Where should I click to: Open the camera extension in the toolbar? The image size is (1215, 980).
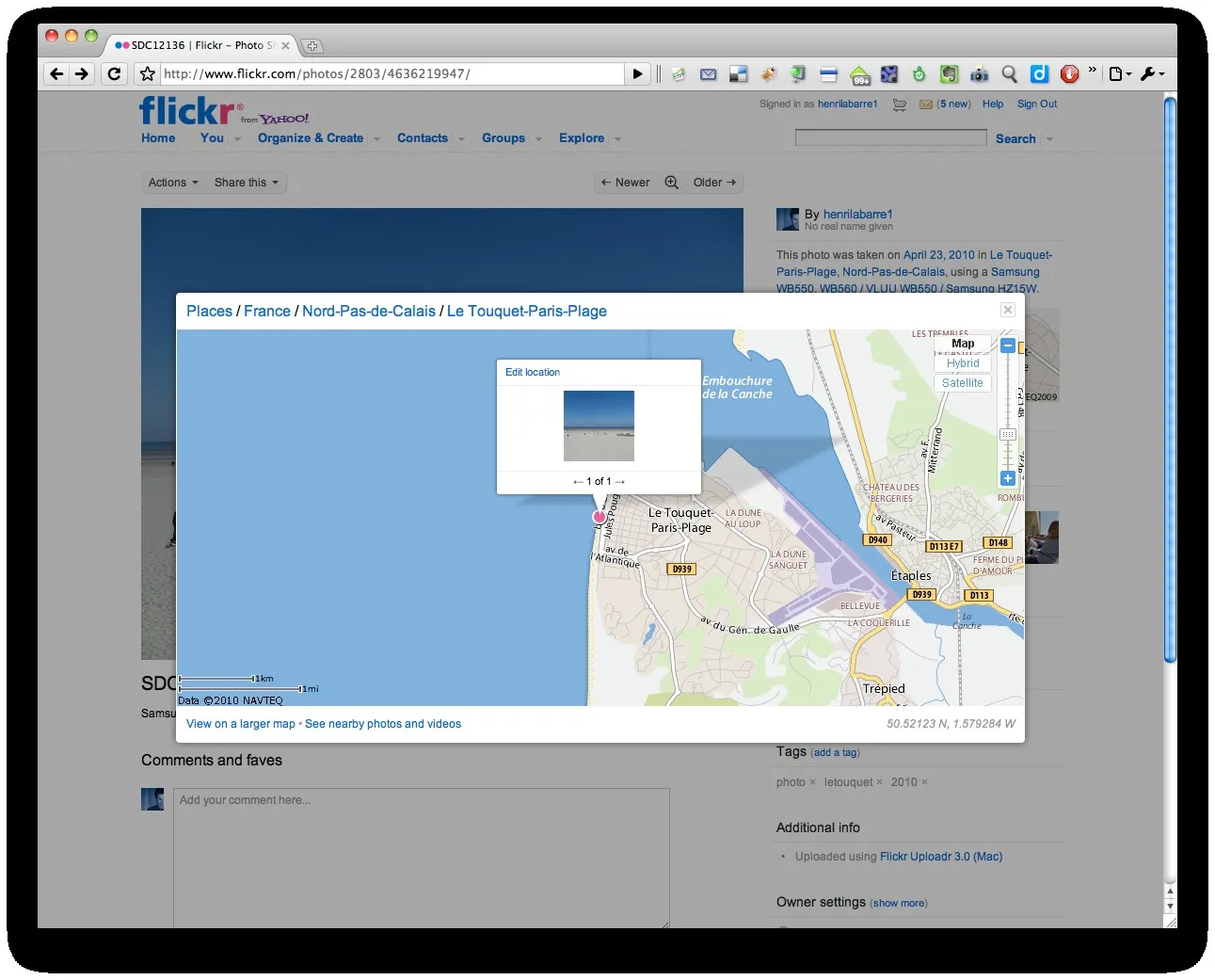pos(979,73)
